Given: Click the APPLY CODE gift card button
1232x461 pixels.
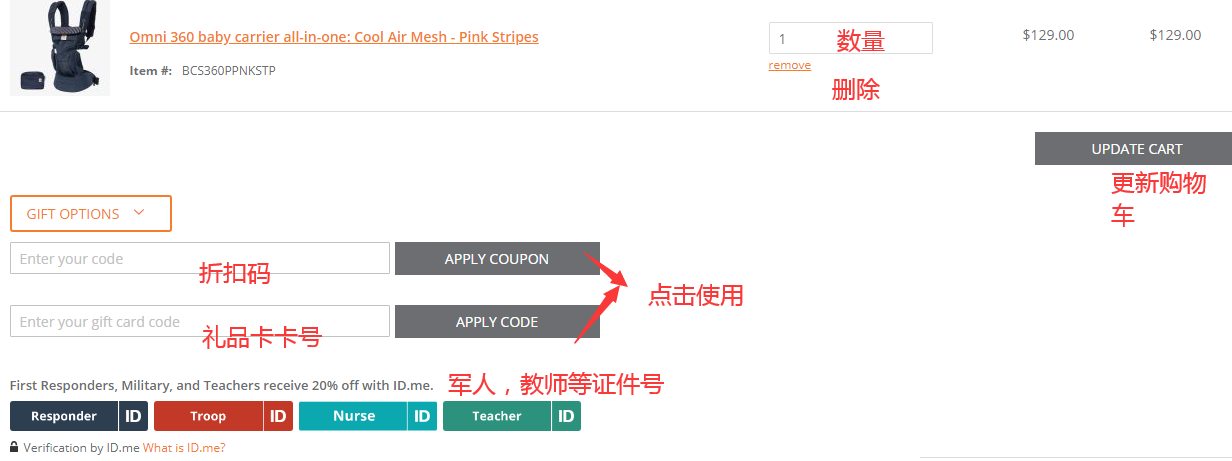Looking at the screenshot, I should point(497,321).
